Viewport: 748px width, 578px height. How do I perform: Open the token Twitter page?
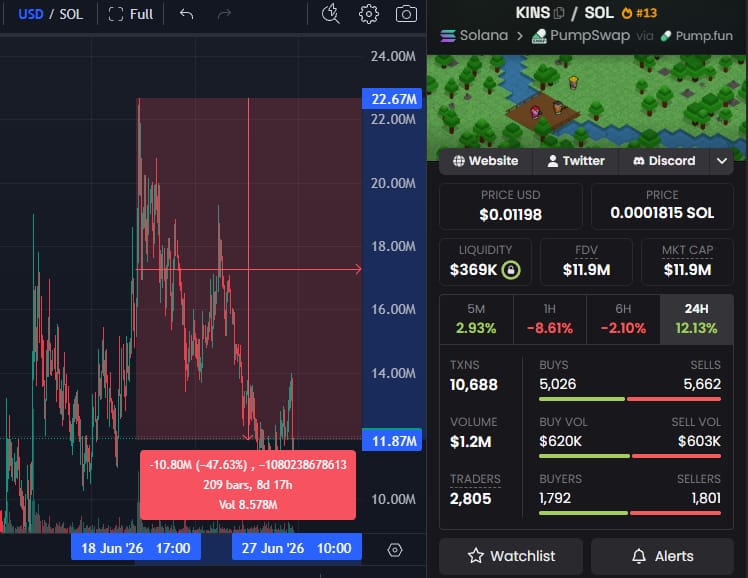pos(576,161)
